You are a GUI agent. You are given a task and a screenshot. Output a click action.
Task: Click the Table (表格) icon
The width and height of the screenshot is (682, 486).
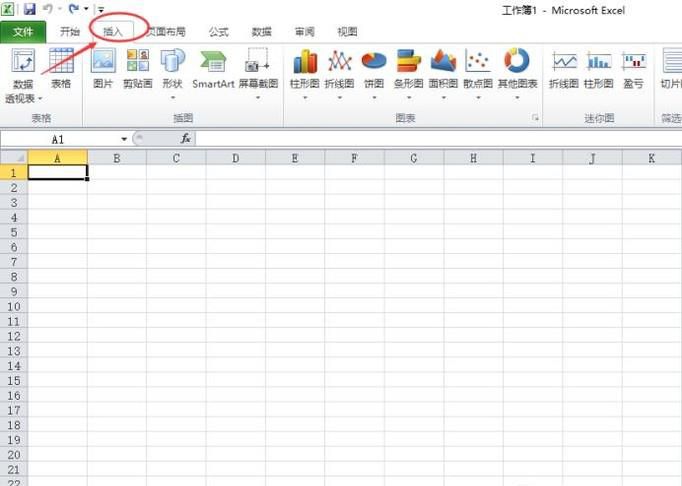(61, 63)
